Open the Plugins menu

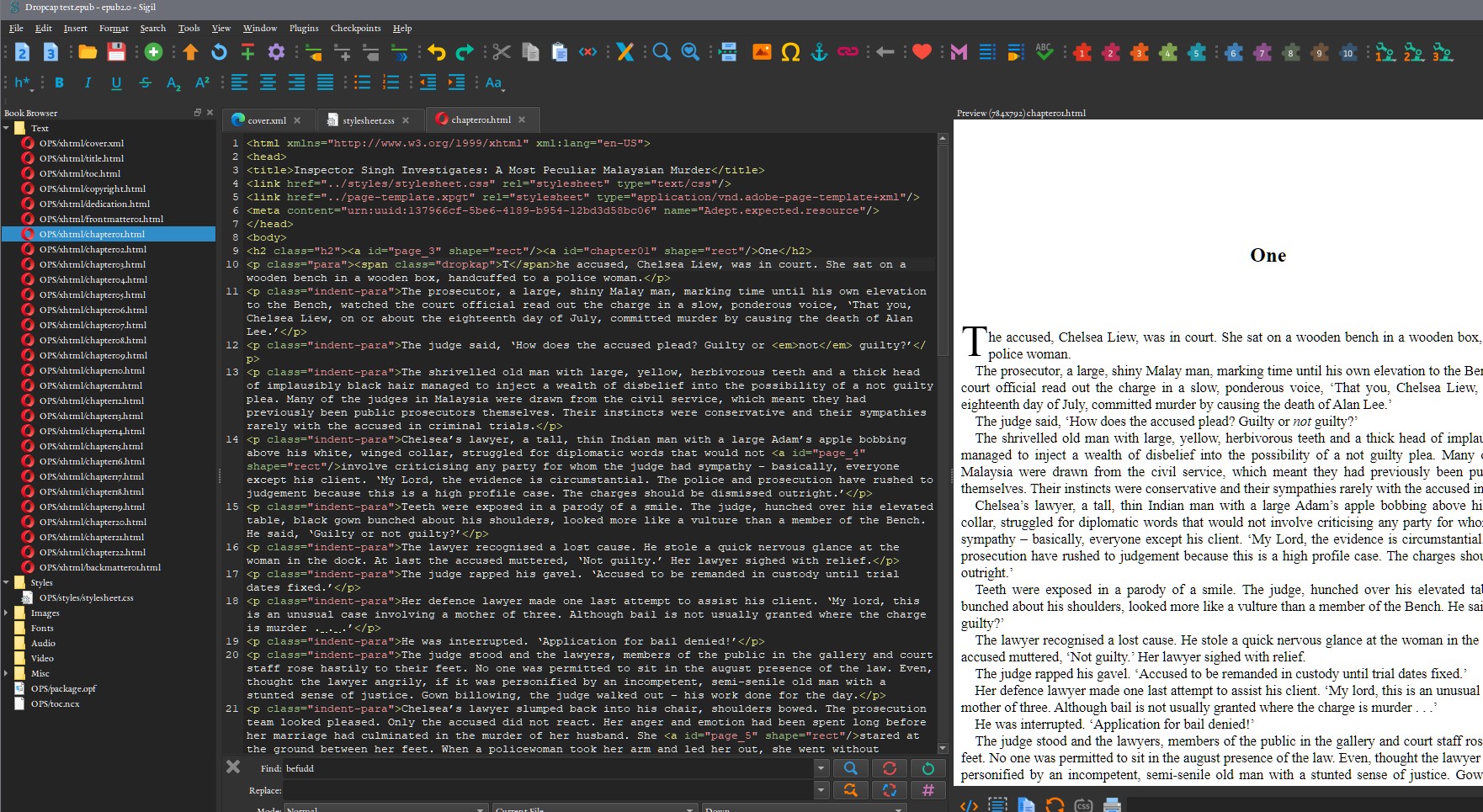[304, 28]
